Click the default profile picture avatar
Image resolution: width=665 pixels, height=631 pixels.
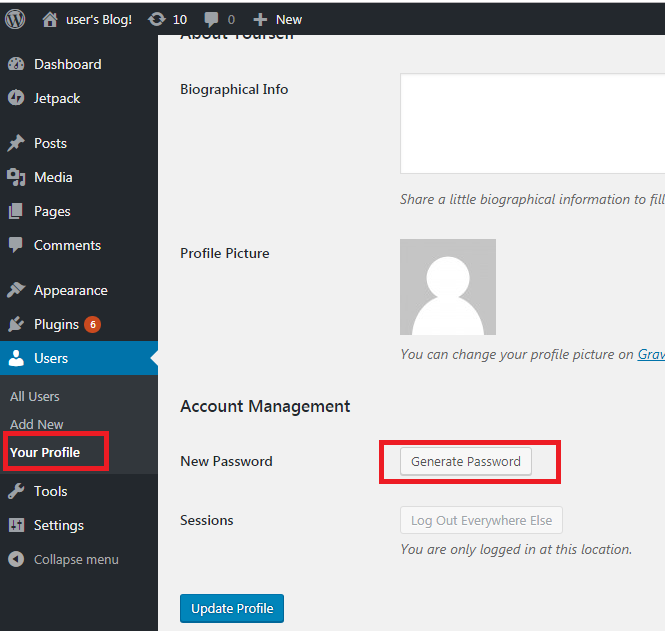tap(448, 287)
